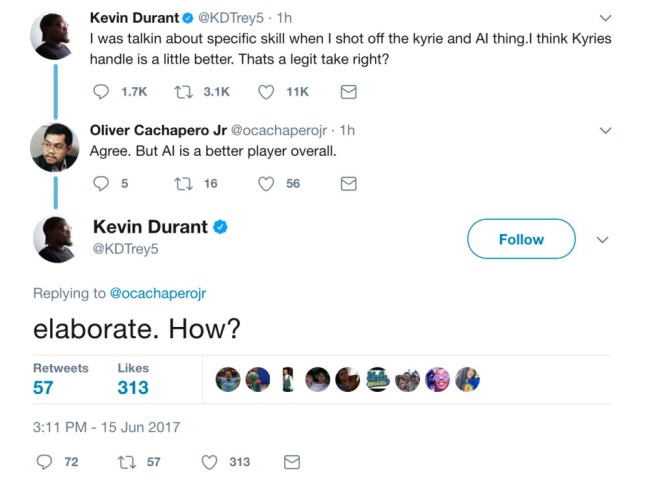Open dropdown arrow on Oliver's tweet
The image size is (650, 494).
click(x=605, y=131)
